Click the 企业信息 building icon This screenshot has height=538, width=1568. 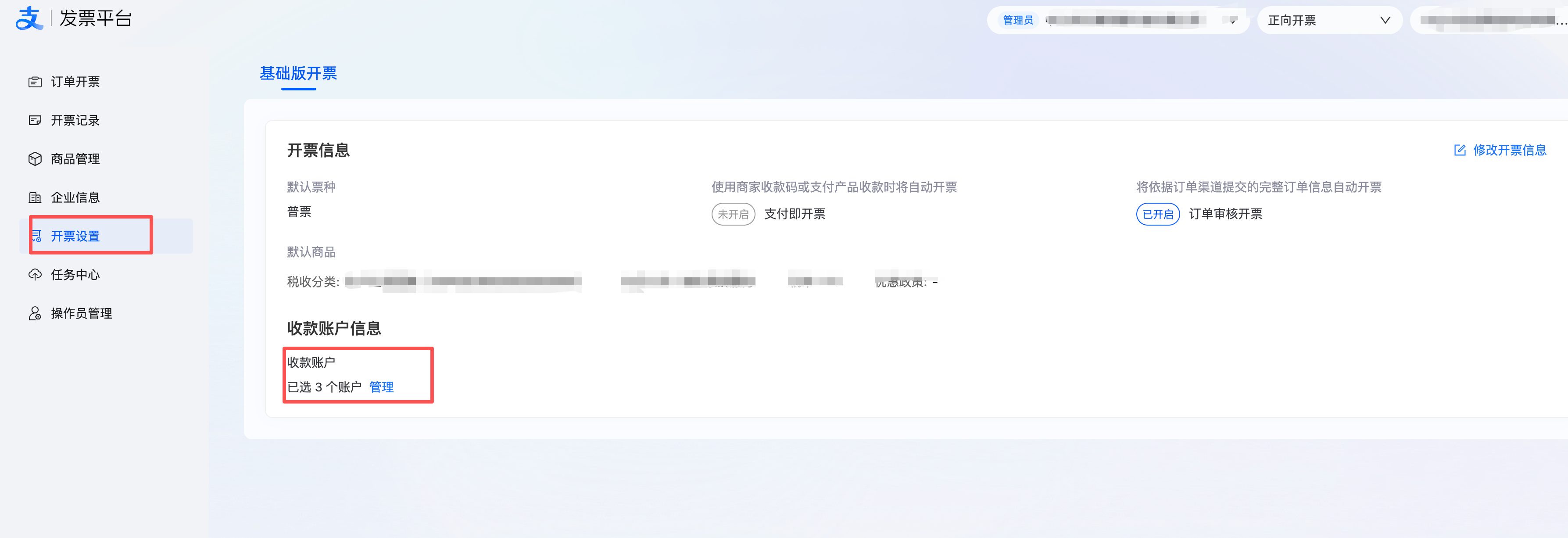[x=35, y=197]
